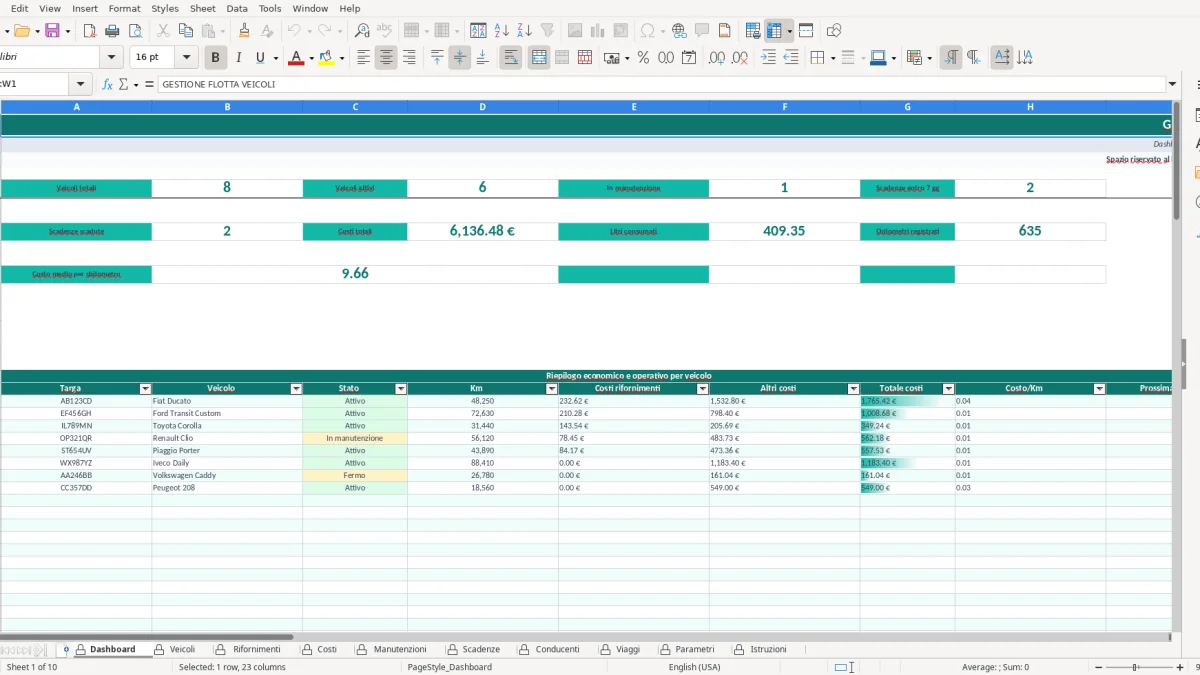The image size is (1200, 675).
Task: Click the Merge and Center Cells icon
Action: click(x=539, y=58)
